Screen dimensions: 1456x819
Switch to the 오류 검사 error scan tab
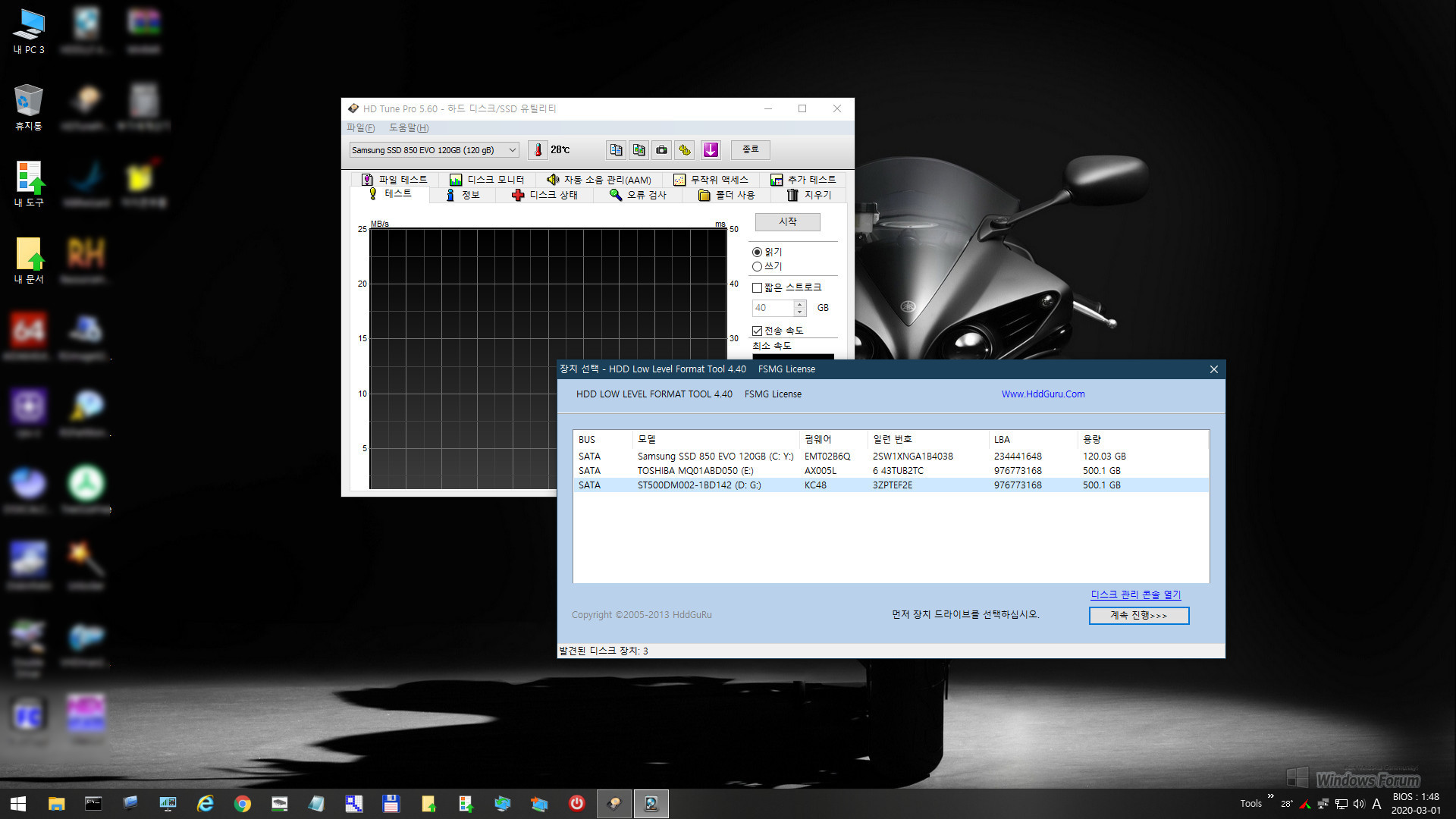[x=638, y=195]
